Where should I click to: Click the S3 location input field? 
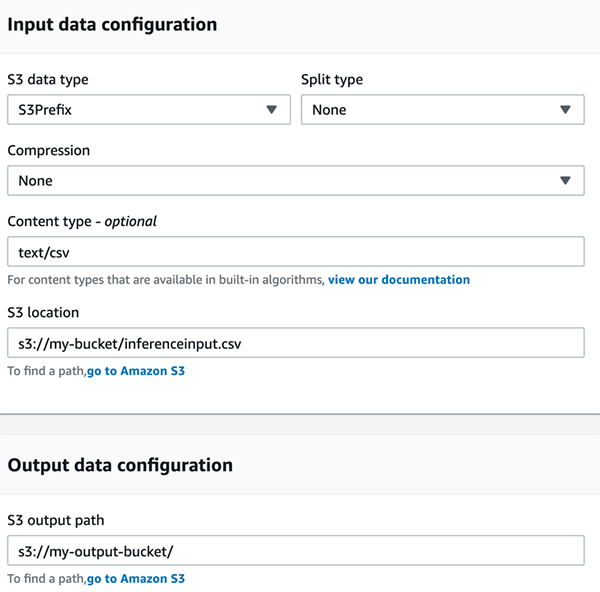coord(296,343)
